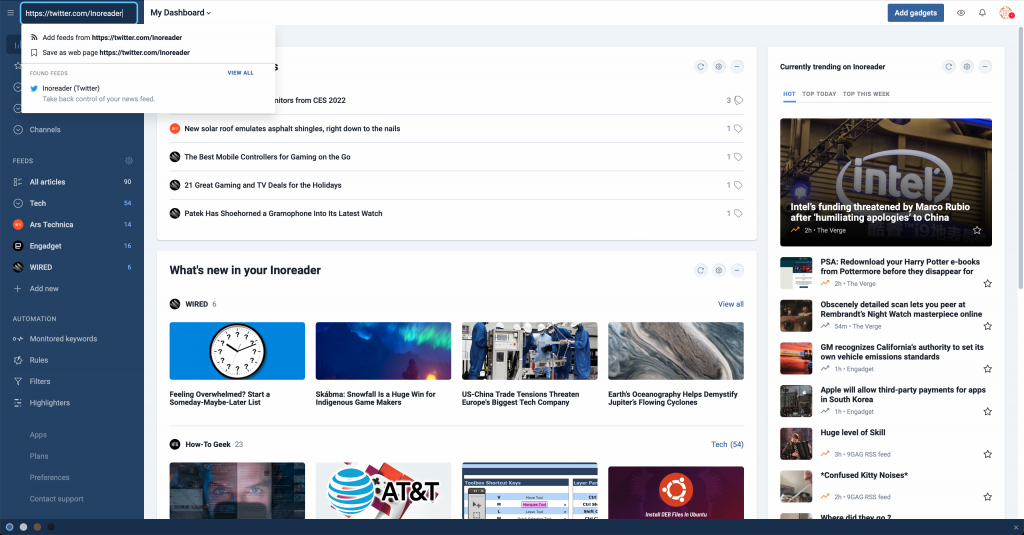This screenshot has height=535, width=1024.
Task: Refresh the What's new in your Inoreader gadget
Action: click(701, 270)
